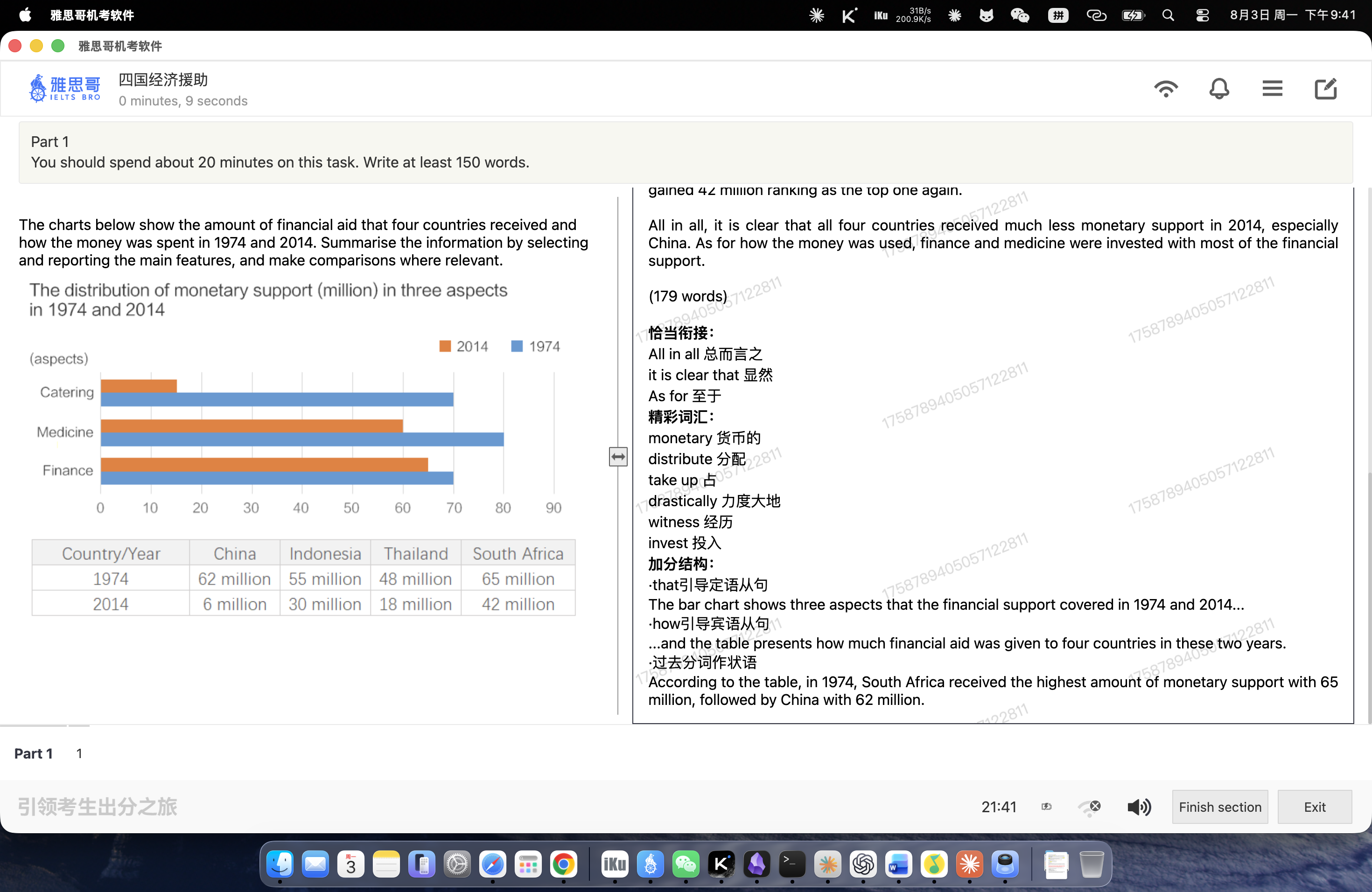Image resolution: width=1372 pixels, height=892 pixels.
Task: Open the notes edit icon in header
Action: (1325, 89)
